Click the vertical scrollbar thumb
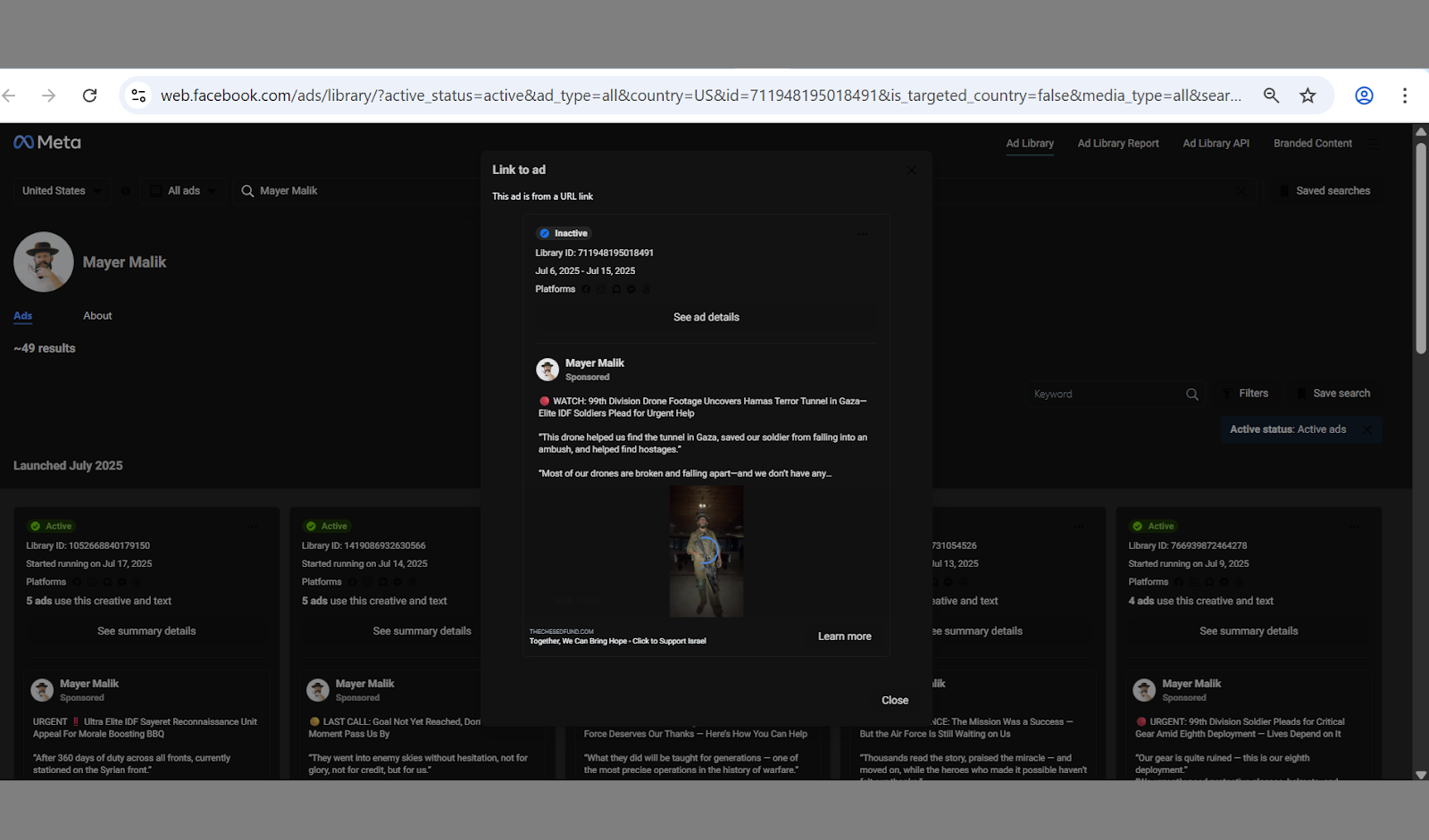 1421,248
